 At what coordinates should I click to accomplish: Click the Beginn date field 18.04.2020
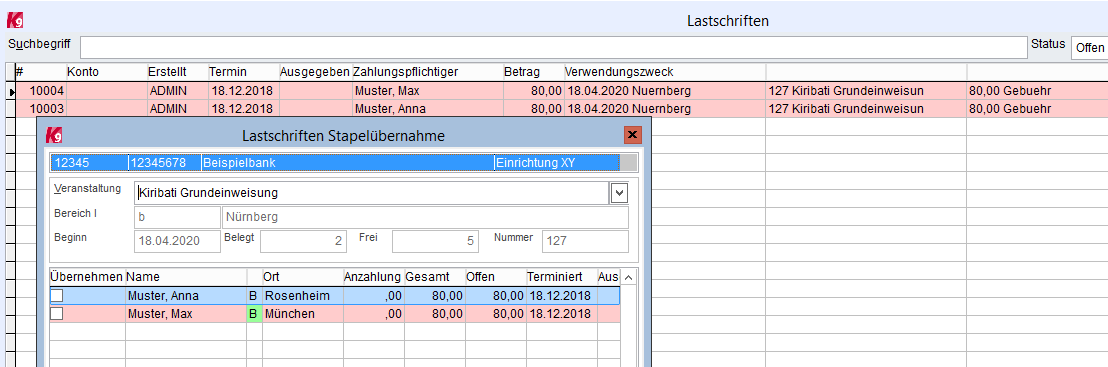point(177,241)
